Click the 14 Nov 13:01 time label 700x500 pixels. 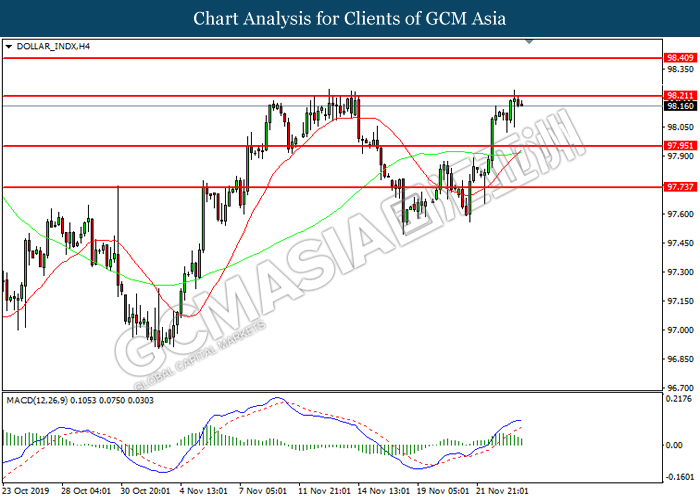[383, 491]
